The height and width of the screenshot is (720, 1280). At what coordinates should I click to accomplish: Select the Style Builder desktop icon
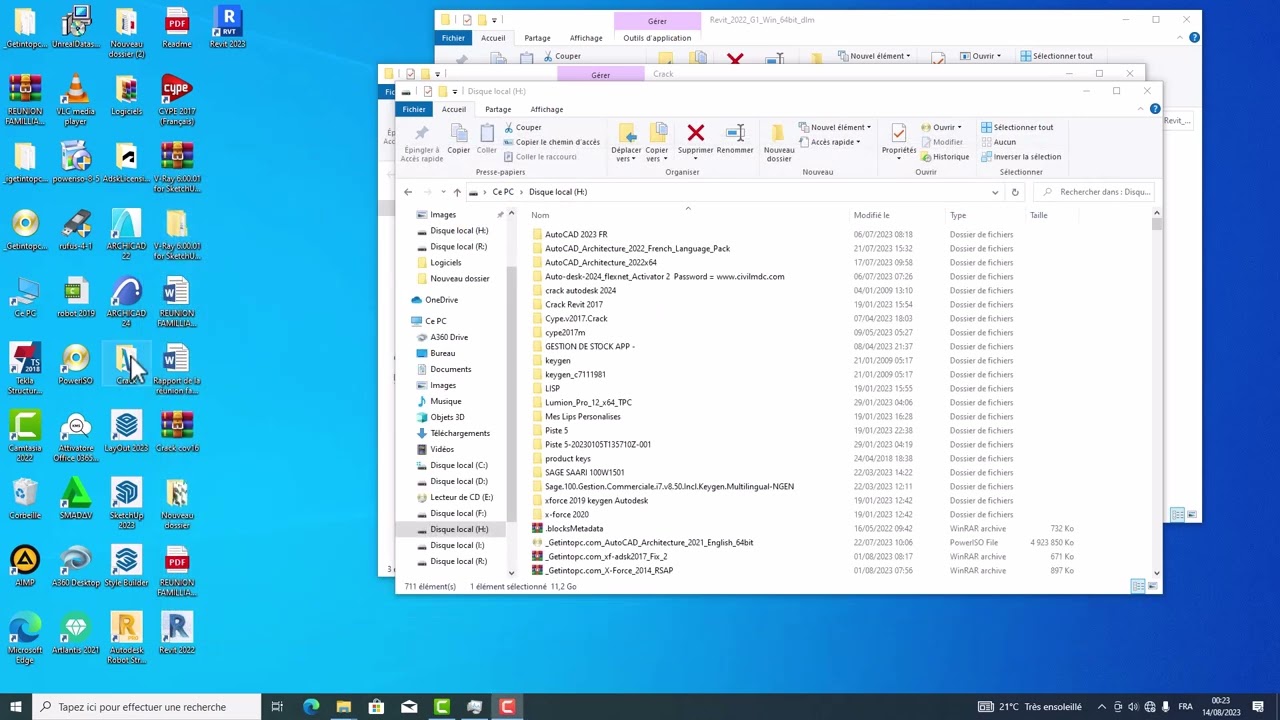126,567
